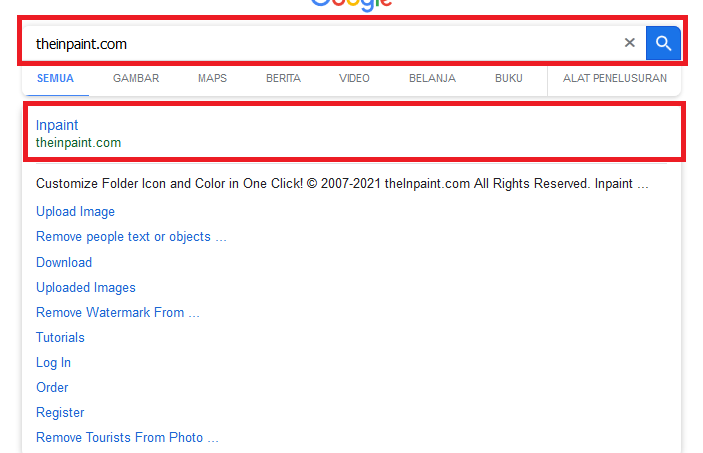703x453 pixels.
Task: Click the green theinpaint.com URL
Action: pos(78,143)
